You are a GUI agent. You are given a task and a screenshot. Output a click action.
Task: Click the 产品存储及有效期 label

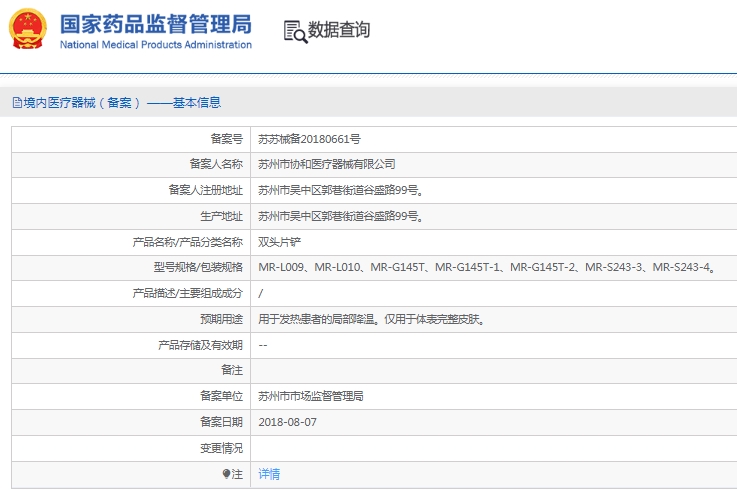pyautogui.click(x=200, y=345)
